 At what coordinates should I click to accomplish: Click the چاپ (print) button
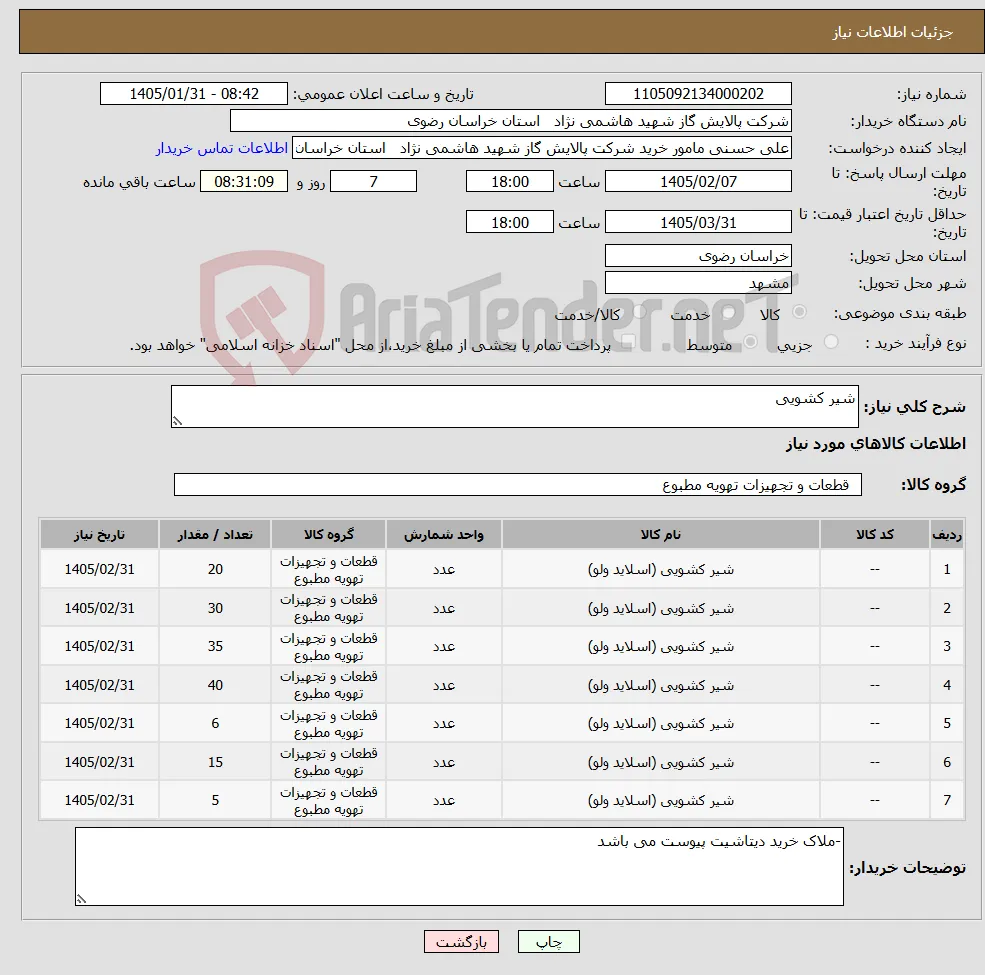click(548, 942)
